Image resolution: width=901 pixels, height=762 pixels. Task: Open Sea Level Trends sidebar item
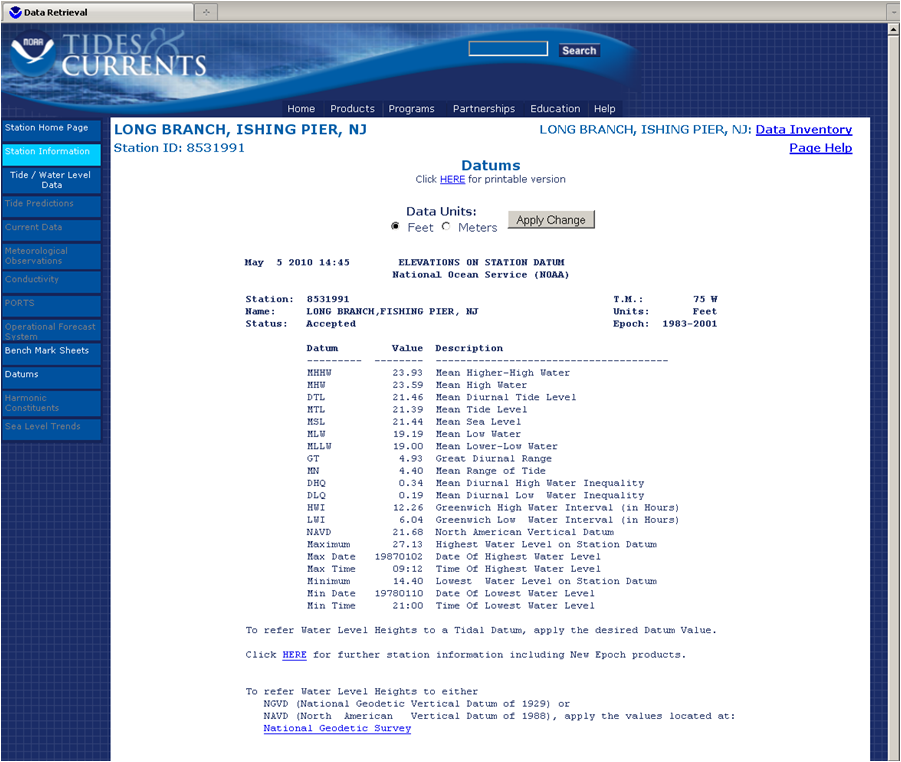pyautogui.click(x=51, y=429)
